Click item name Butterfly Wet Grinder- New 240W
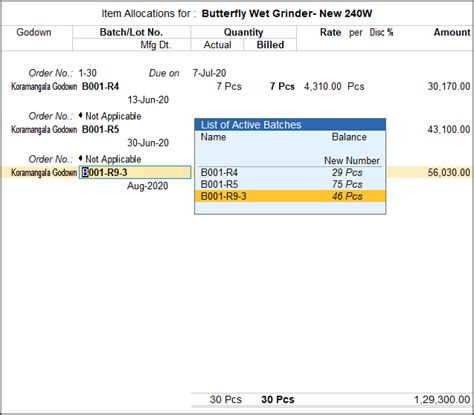Image resolution: width=474 pixels, height=415 pixels. [287, 14]
